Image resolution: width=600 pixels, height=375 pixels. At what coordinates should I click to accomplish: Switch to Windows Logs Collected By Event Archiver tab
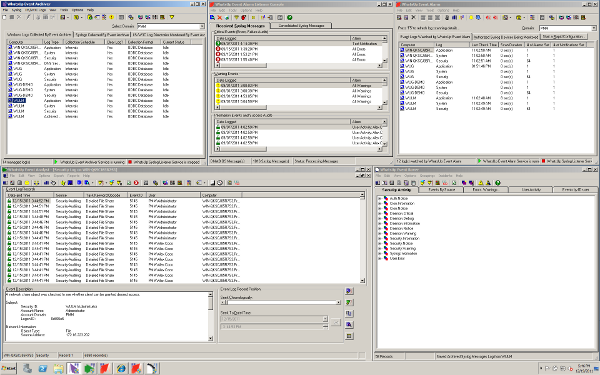click(x=39, y=34)
